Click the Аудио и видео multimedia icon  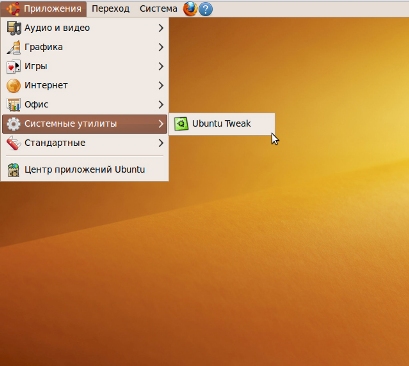[x=14, y=28]
